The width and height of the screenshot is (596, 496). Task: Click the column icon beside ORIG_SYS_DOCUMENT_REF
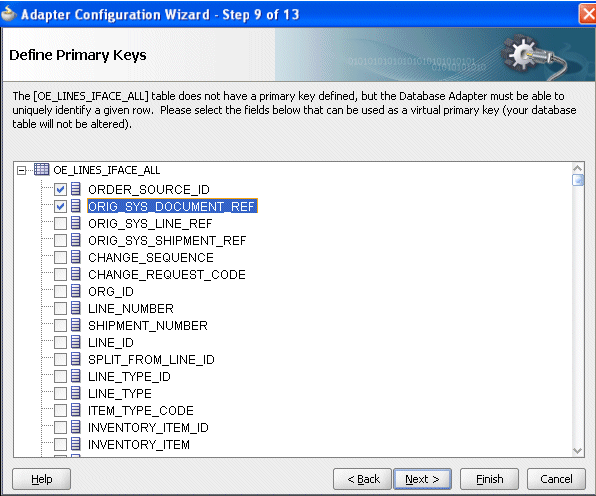click(x=76, y=206)
